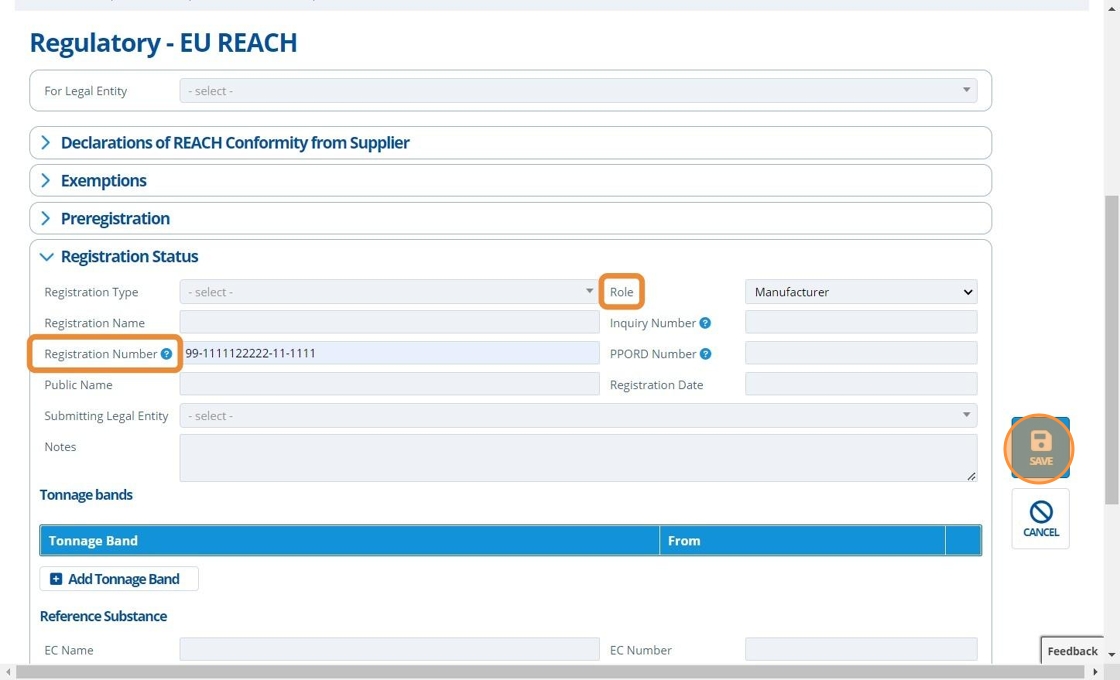Click plus icon in Add Tonnage Band

[56, 579]
